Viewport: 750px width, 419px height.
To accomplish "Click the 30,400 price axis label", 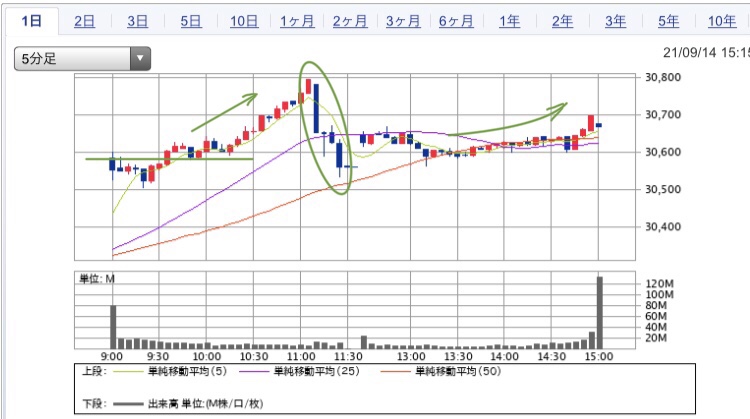I will pyautogui.click(x=663, y=227).
